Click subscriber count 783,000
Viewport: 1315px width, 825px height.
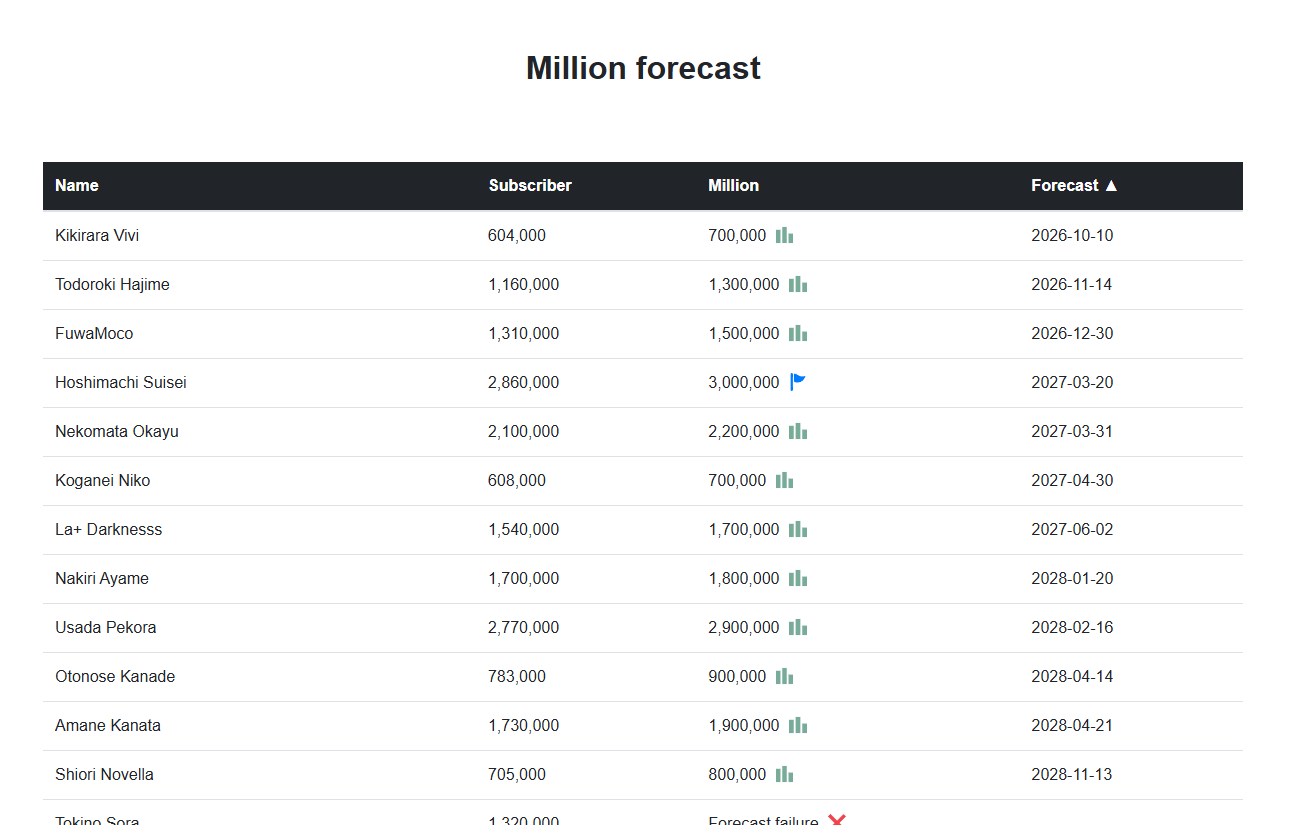[x=517, y=677]
